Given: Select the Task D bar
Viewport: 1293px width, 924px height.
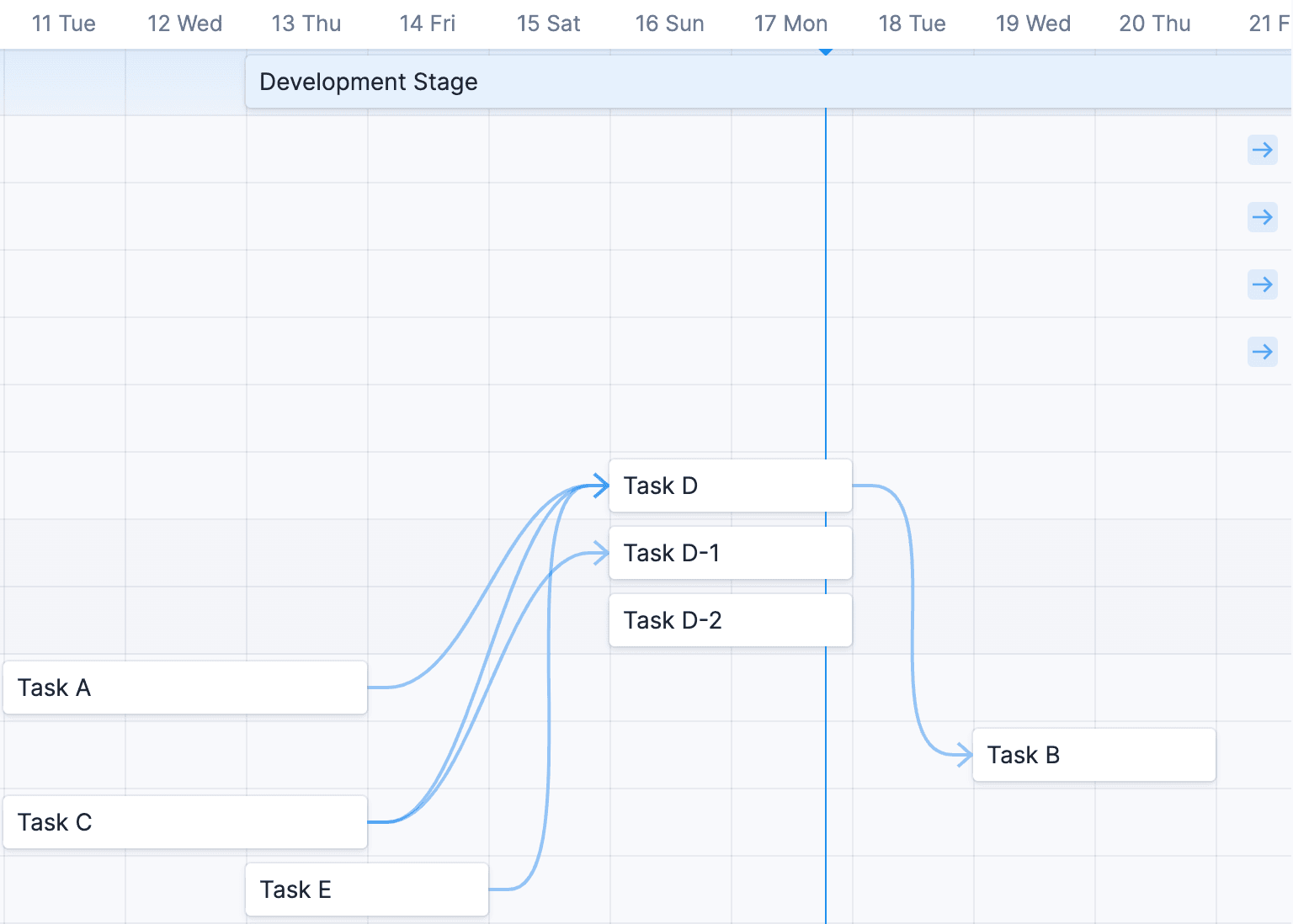Looking at the screenshot, I should coord(729,486).
